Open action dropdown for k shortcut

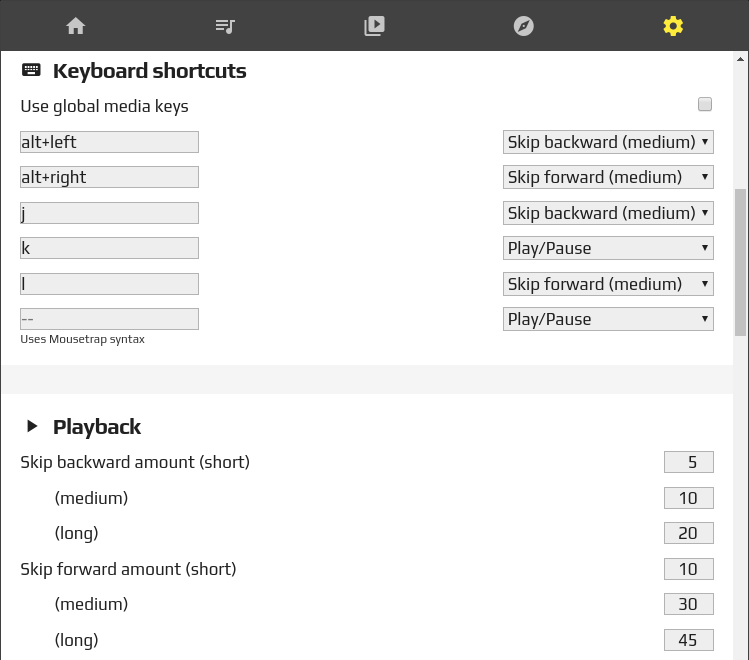coord(608,248)
